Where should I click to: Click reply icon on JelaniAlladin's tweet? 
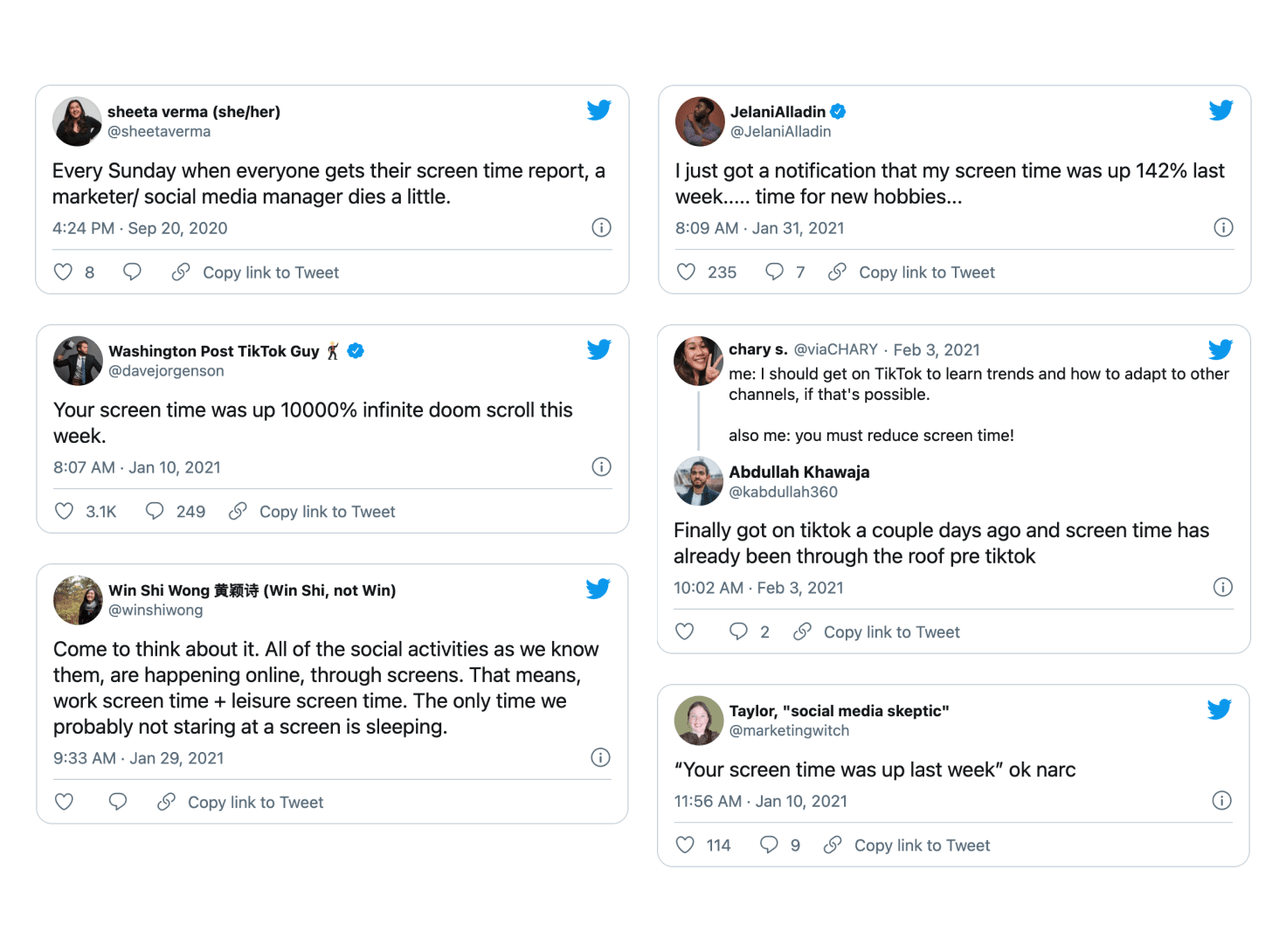click(774, 272)
